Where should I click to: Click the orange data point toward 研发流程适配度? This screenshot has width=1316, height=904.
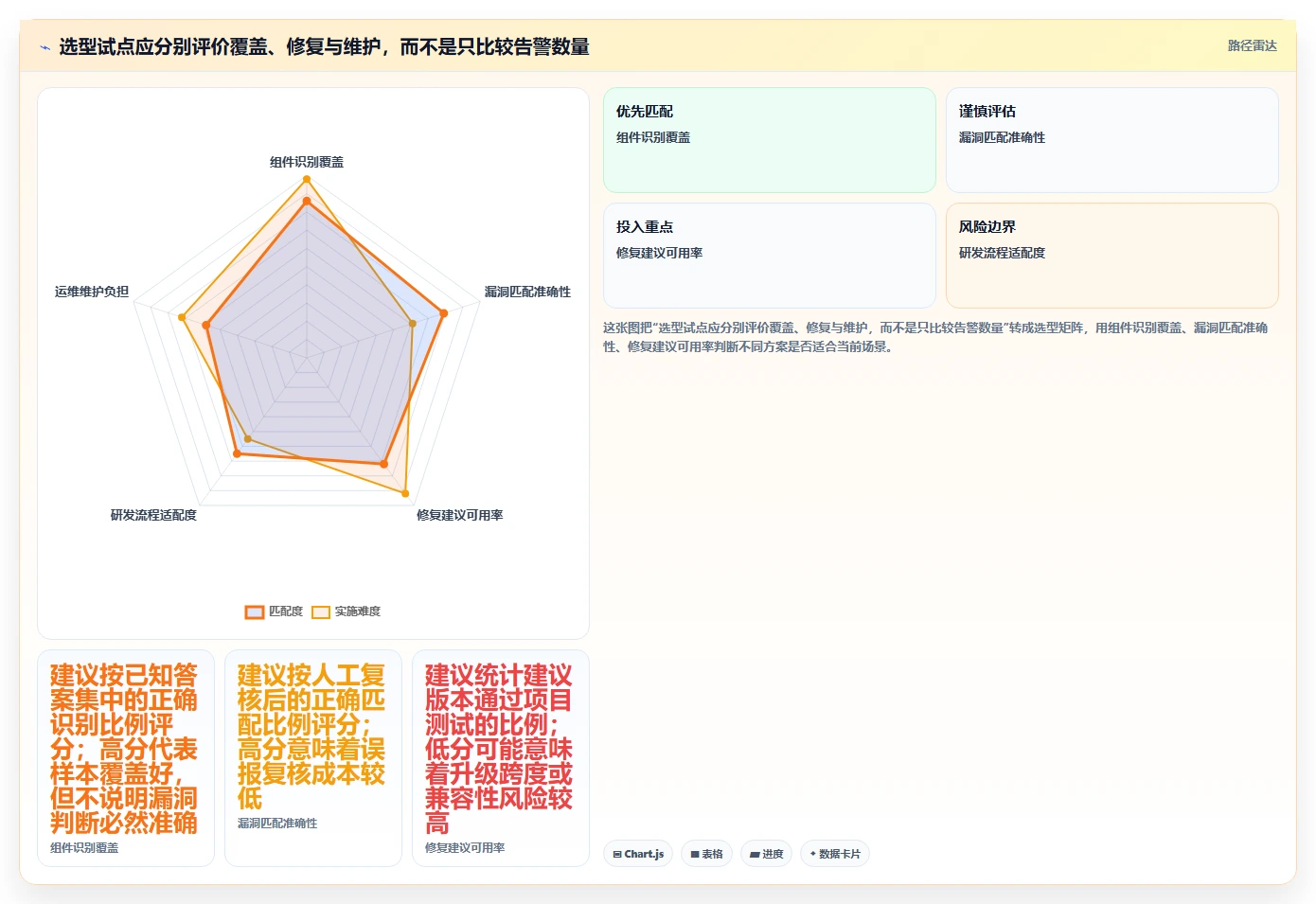[x=237, y=454]
